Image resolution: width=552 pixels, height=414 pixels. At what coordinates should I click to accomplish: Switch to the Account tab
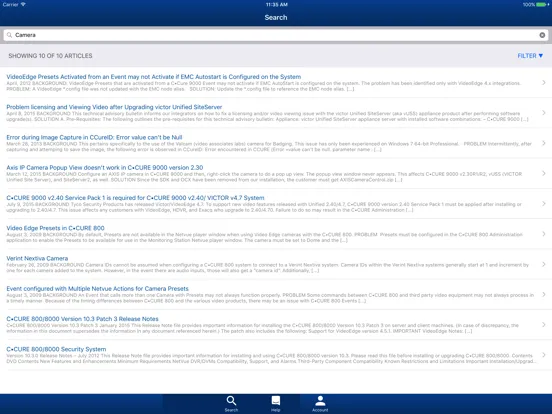point(320,403)
